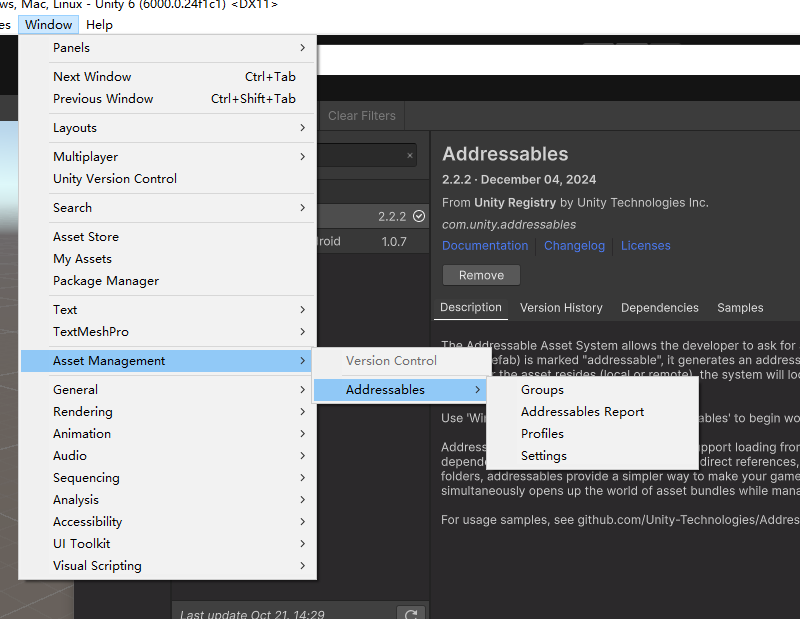This screenshot has width=800, height=619.
Task: Expand the Analysis submenu
Action: 167,500
